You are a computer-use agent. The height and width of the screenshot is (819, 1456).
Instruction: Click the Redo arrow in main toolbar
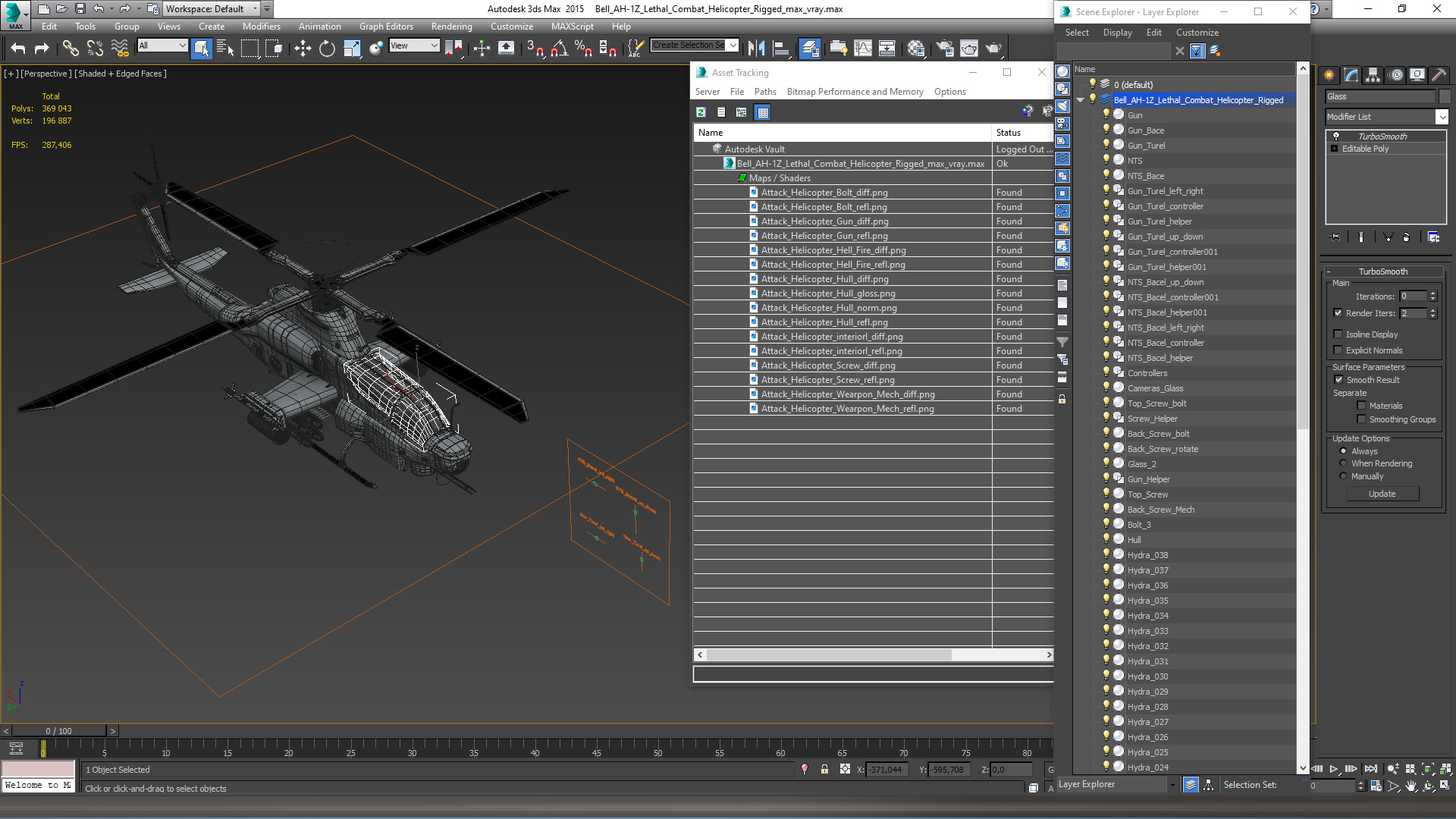pyautogui.click(x=42, y=49)
